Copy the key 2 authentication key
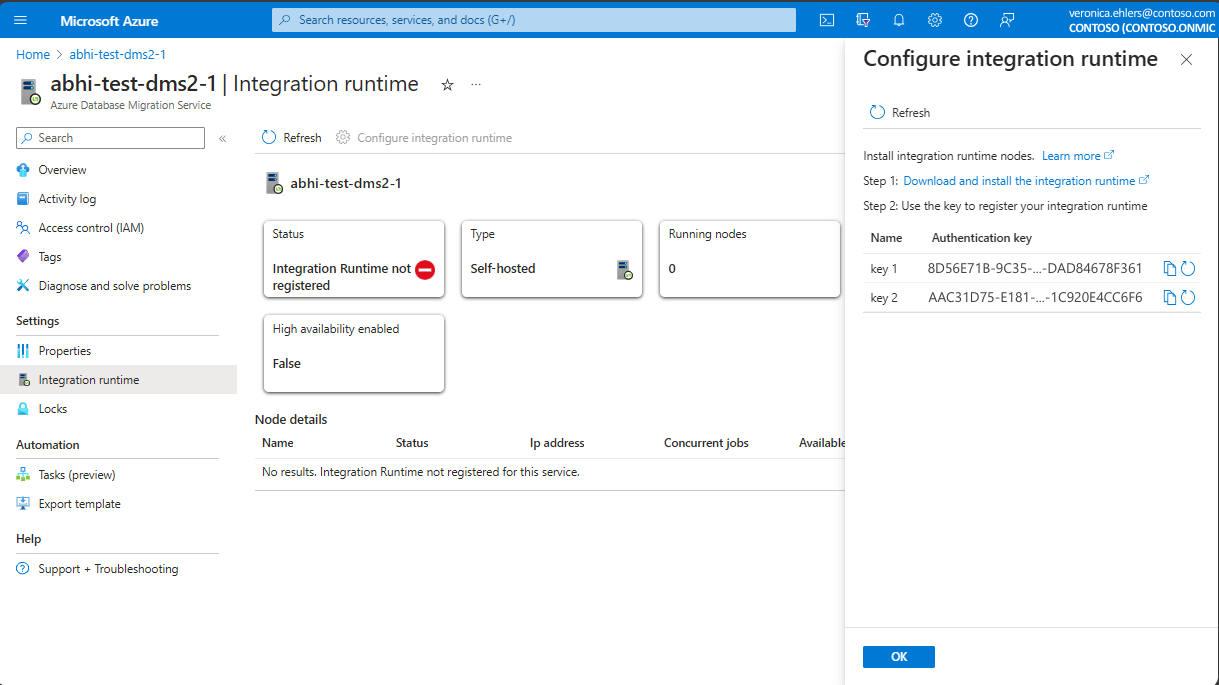 [x=1172, y=296]
